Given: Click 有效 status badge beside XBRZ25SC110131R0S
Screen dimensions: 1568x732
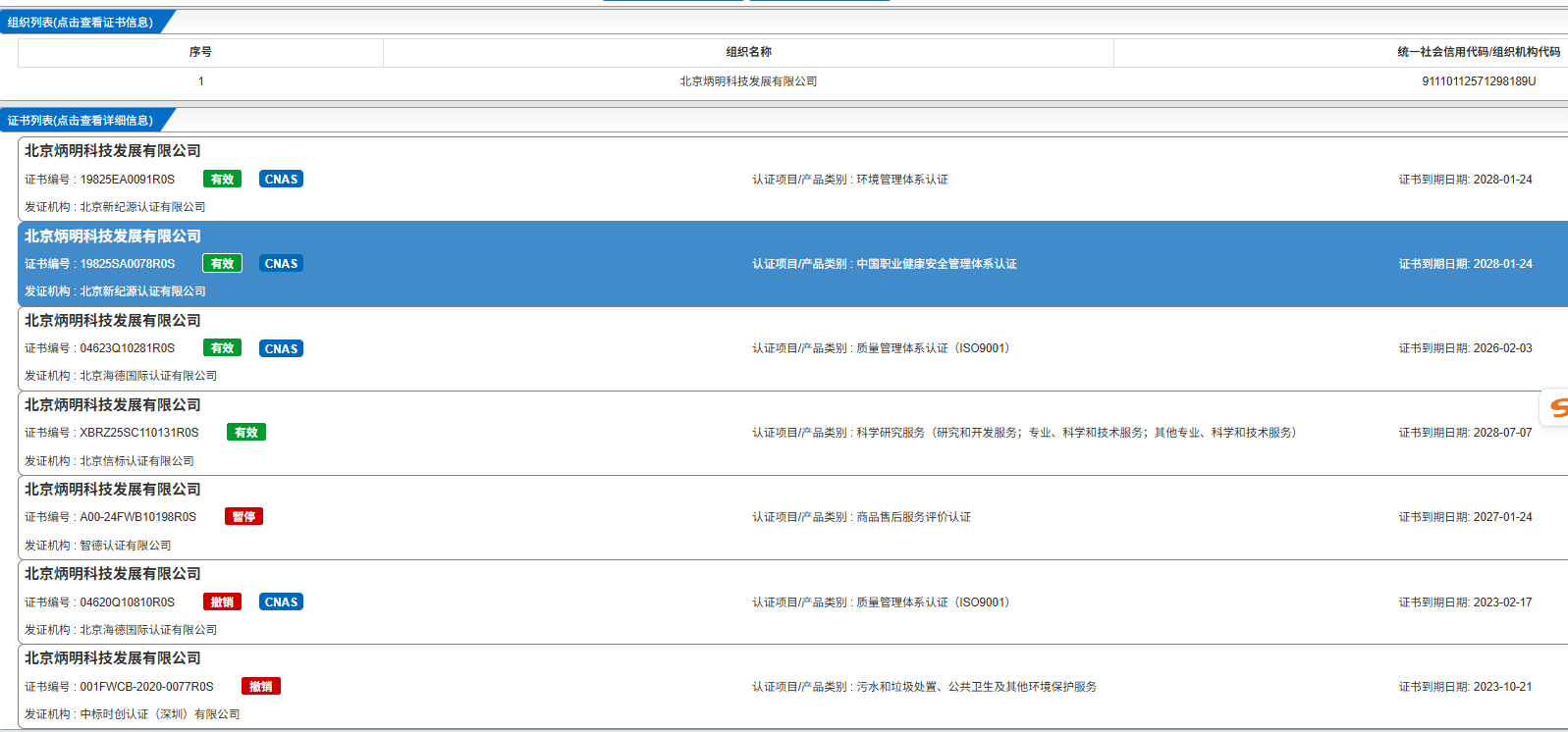Looking at the screenshot, I should click(x=246, y=432).
